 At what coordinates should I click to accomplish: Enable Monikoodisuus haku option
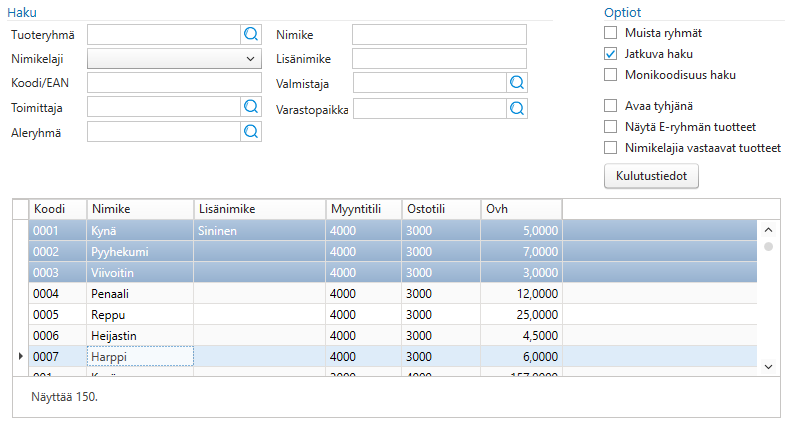click(x=610, y=75)
